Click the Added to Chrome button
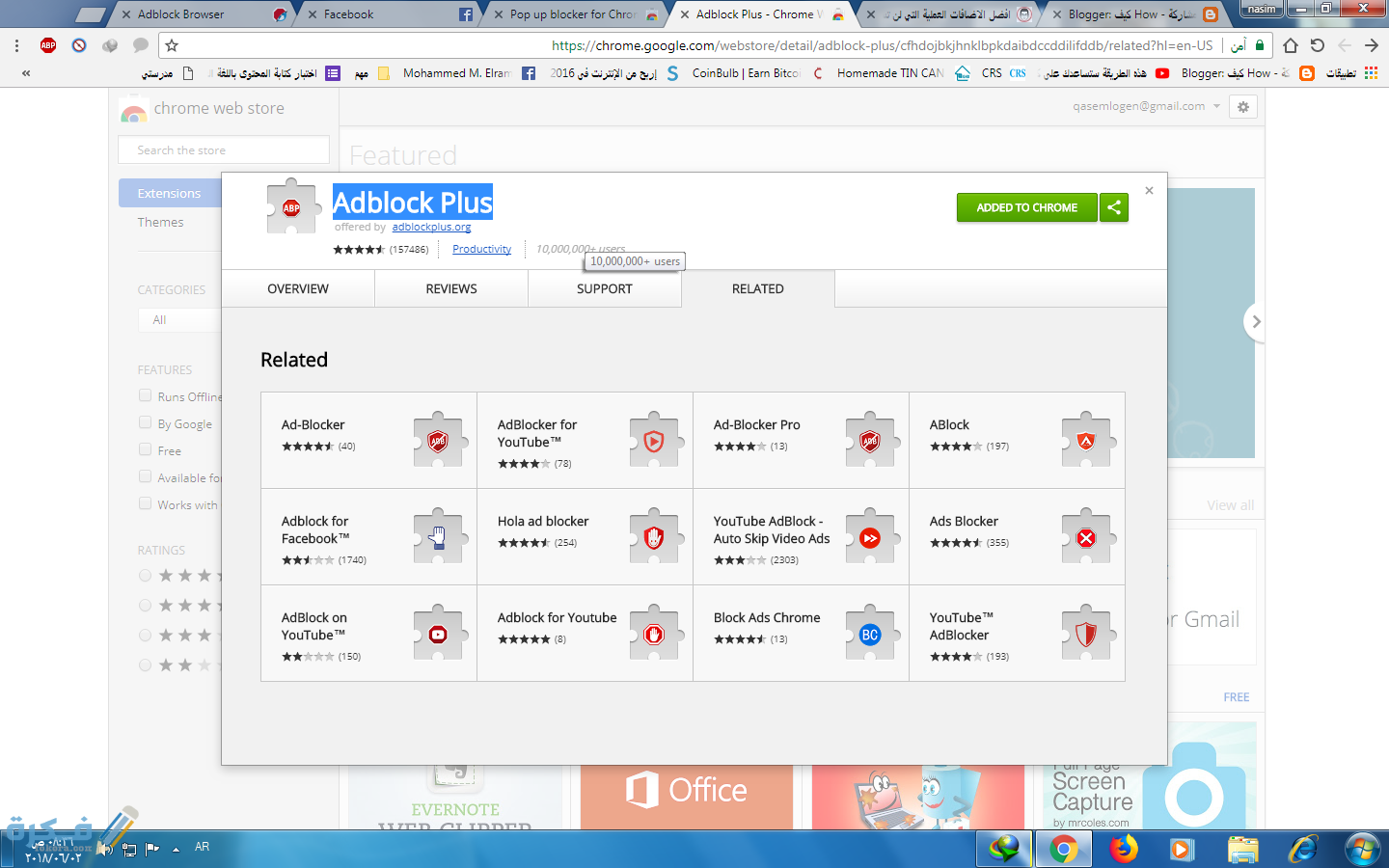The width and height of the screenshot is (1389, 868). (1026, 207)
